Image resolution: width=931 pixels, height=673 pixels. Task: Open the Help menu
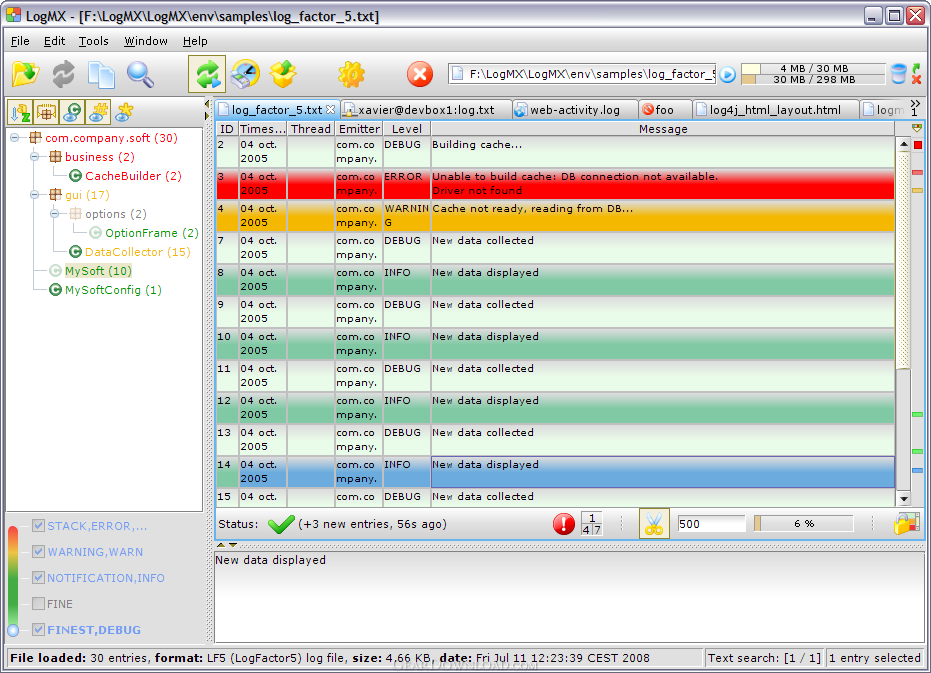point(195,41)
